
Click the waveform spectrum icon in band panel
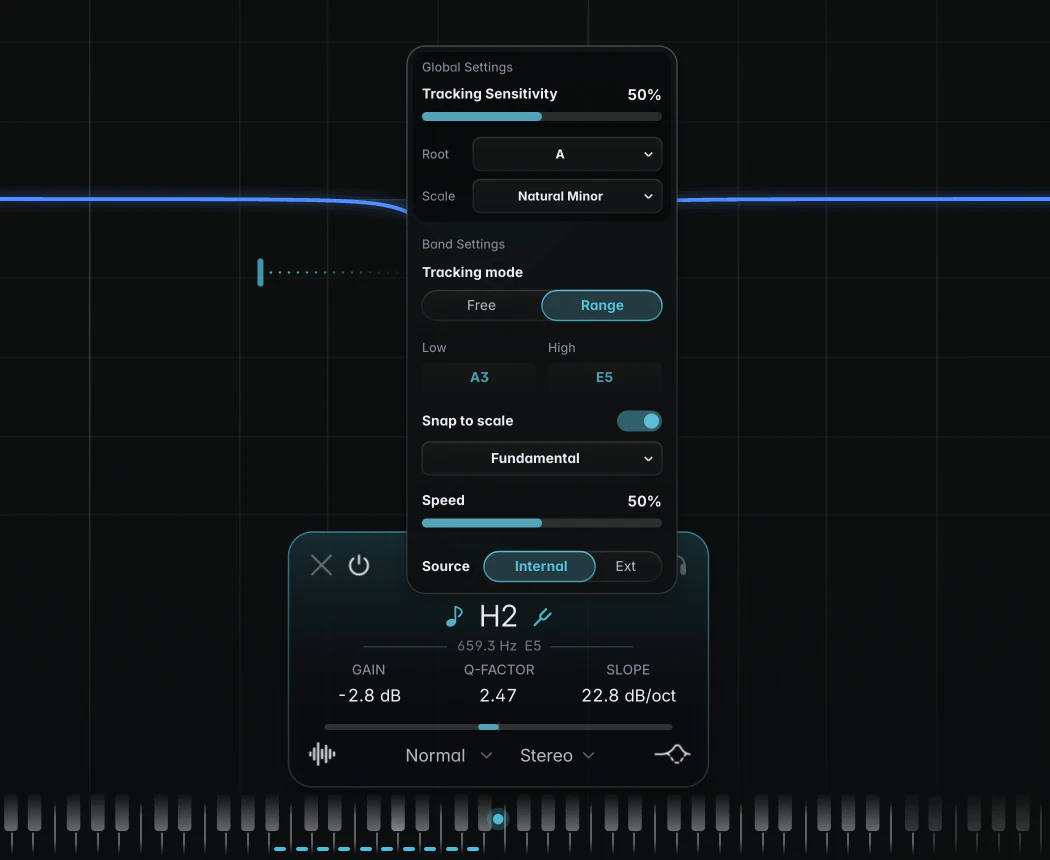click(x=322, y=754)
